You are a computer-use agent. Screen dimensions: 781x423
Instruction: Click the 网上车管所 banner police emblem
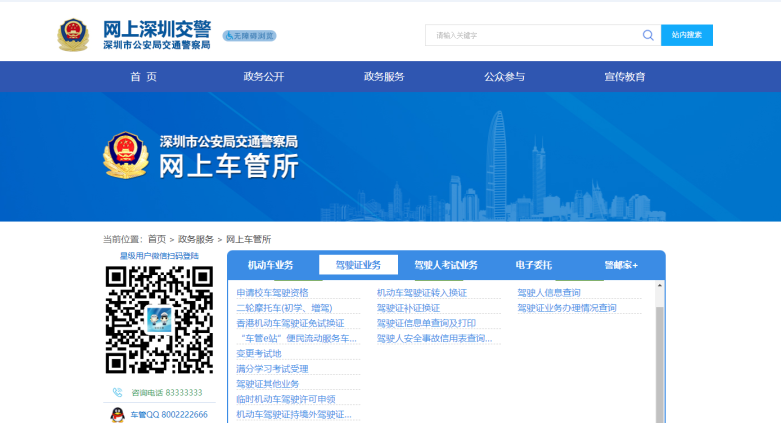(126, 155)
